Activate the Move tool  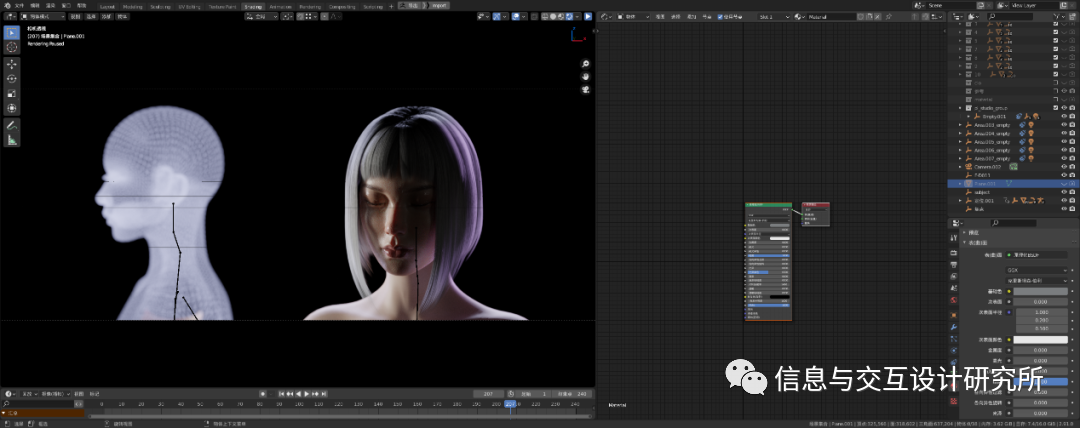(12, 63)
